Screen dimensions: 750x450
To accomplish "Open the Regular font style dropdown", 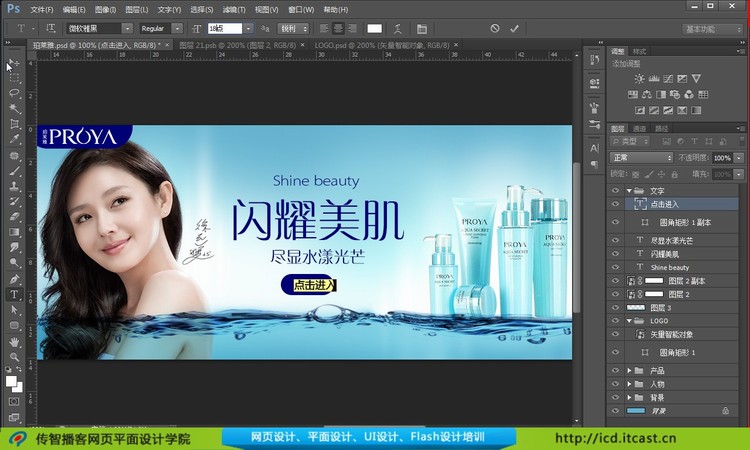I will click(177, 29).
